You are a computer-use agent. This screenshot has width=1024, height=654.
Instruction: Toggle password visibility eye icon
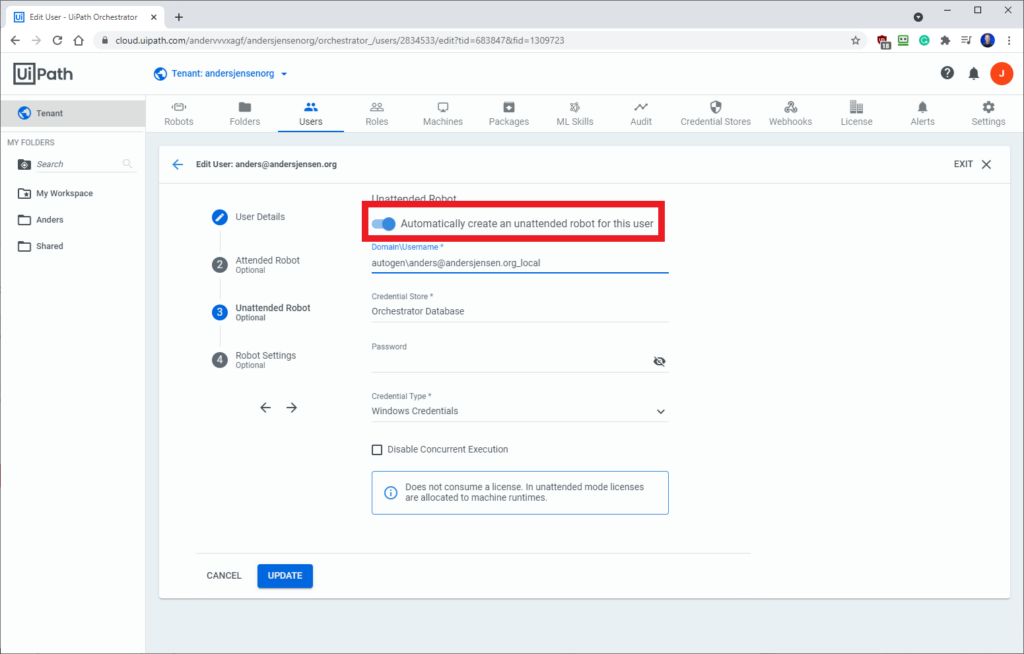[660, 361]
